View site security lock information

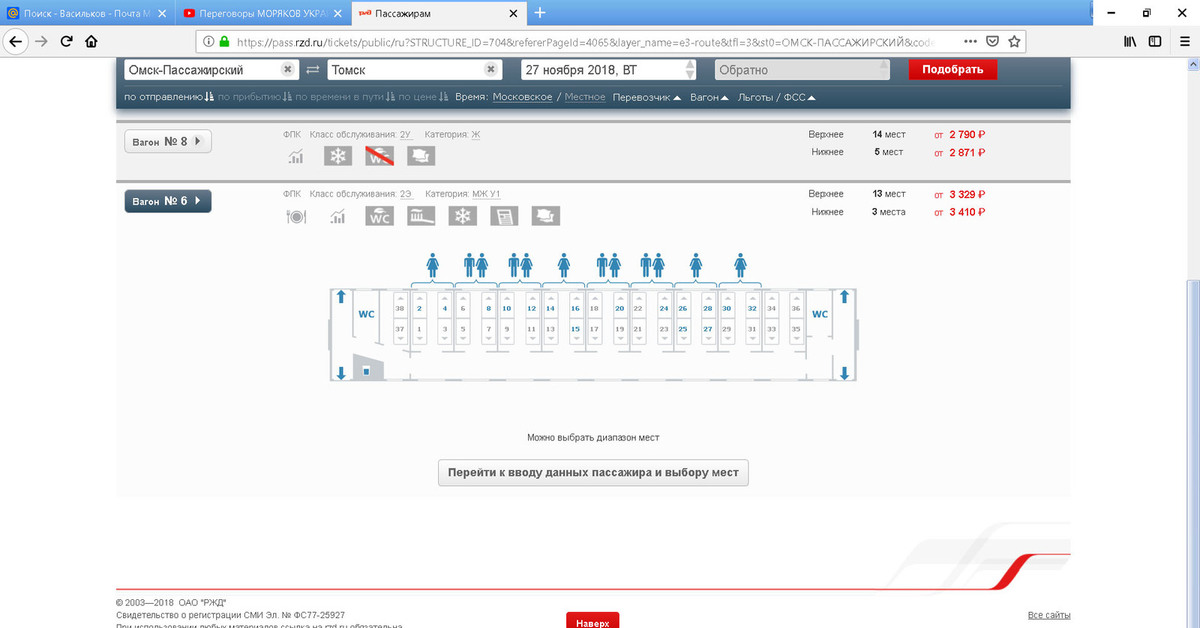pyautogui.click(x=224, y=42)
